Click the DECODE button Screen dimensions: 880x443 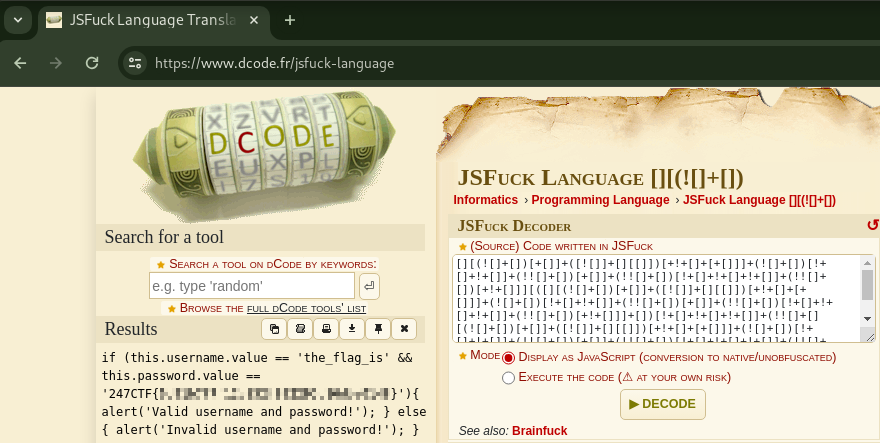click(x=662, y=404)
